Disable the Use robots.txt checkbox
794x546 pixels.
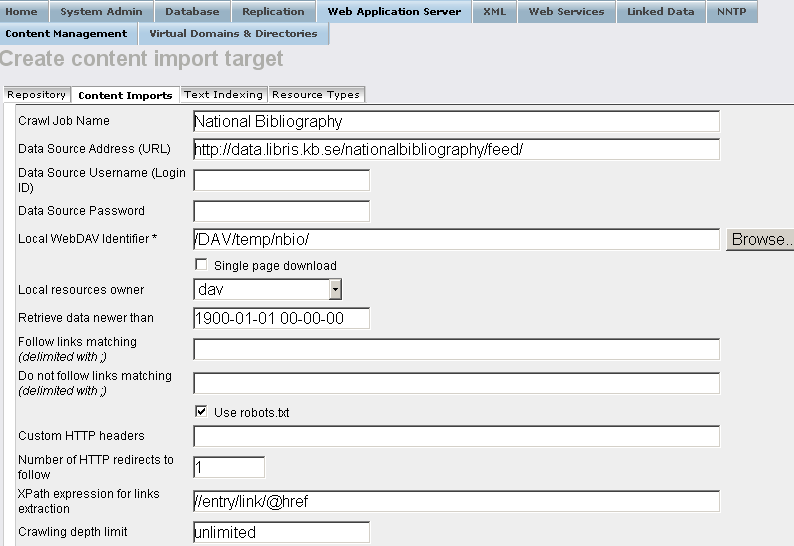pyautogui.click(x=201, y=411)
